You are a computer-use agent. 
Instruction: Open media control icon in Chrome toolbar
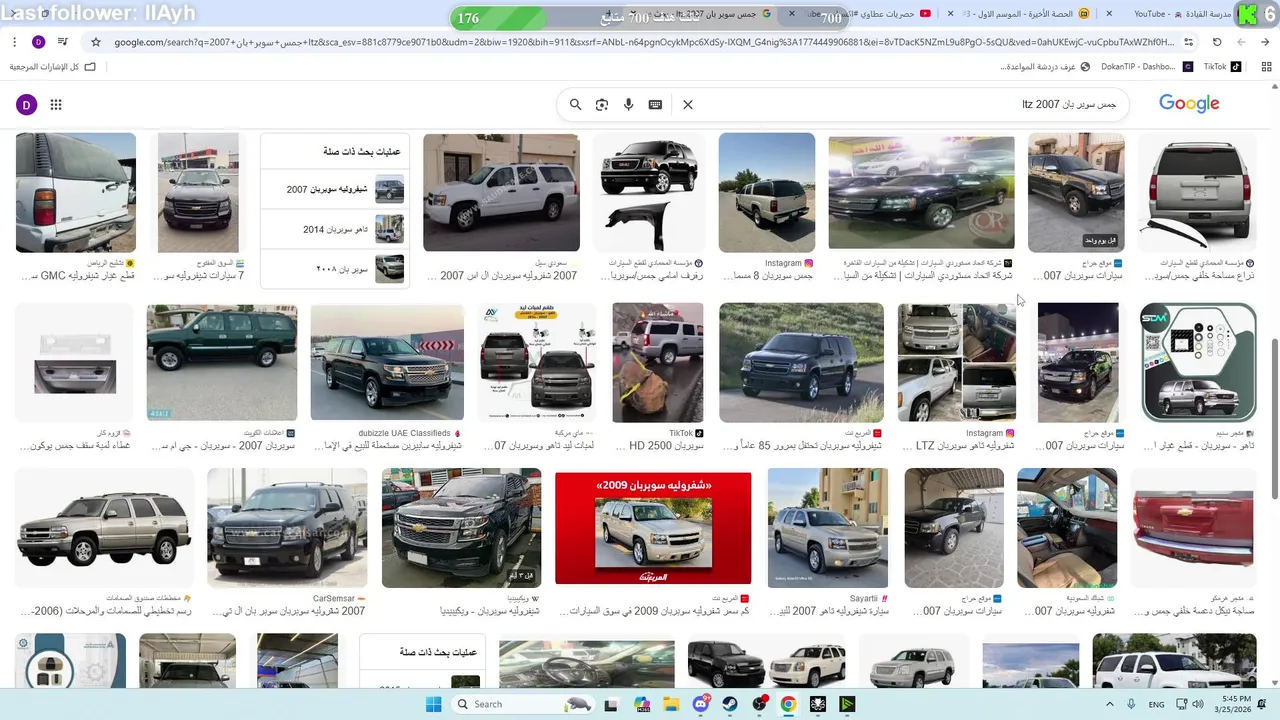pos(63,42)
